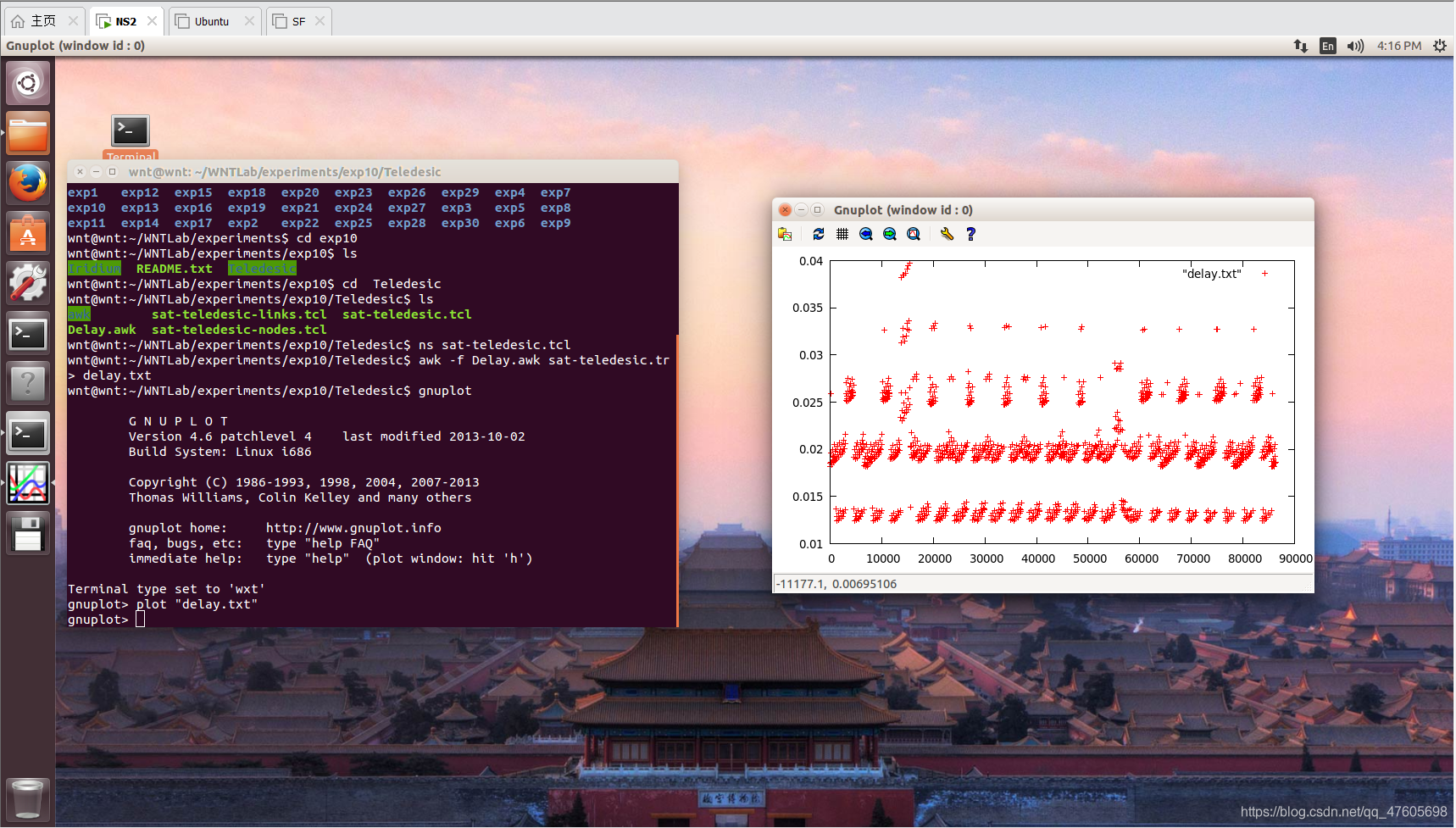Close the terminal window
The image size is (1456, 828).
tap(81, 172)
